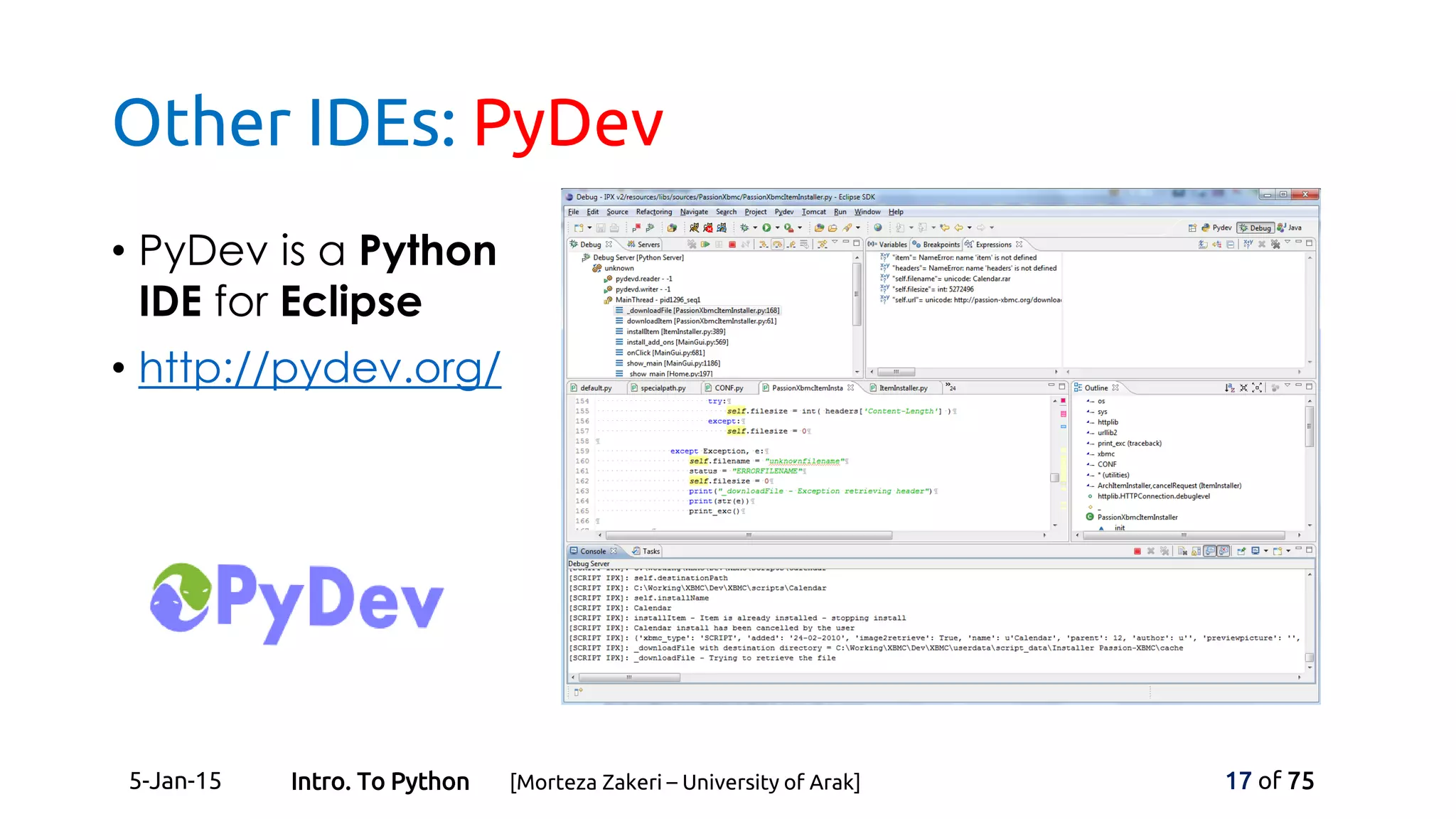Open the pydev.org hyperlink on the slide
The width and height of the screenshot is (1456, 819).
pos(320,368)
